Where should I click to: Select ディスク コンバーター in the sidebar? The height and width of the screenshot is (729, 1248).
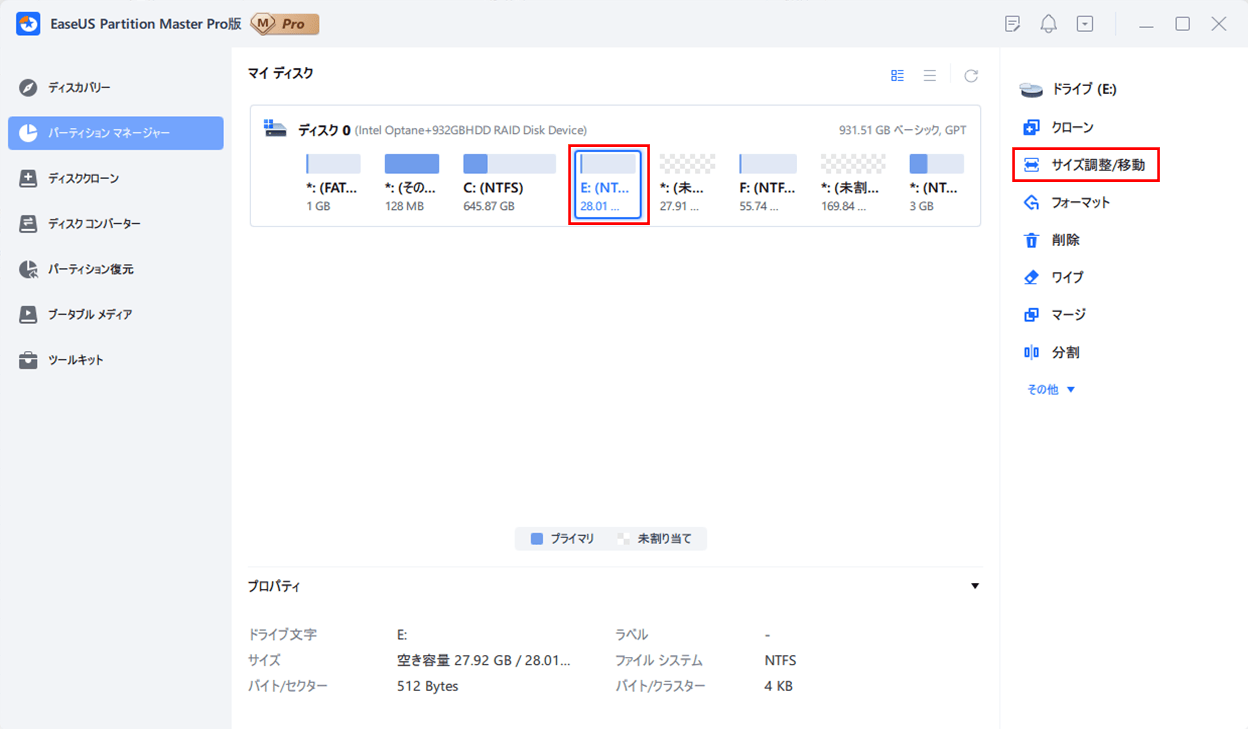pos(94,224)
